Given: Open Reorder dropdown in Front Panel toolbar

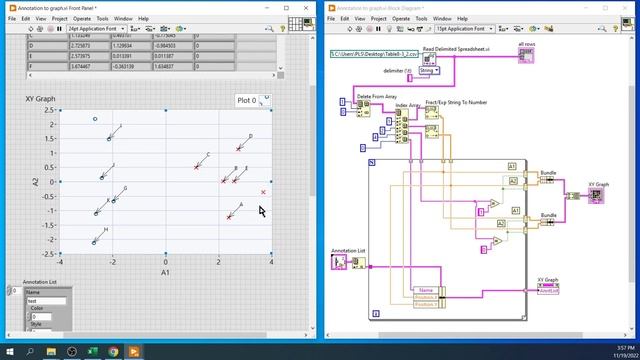Looking at the screenshot, I should (x=180, y=29).
